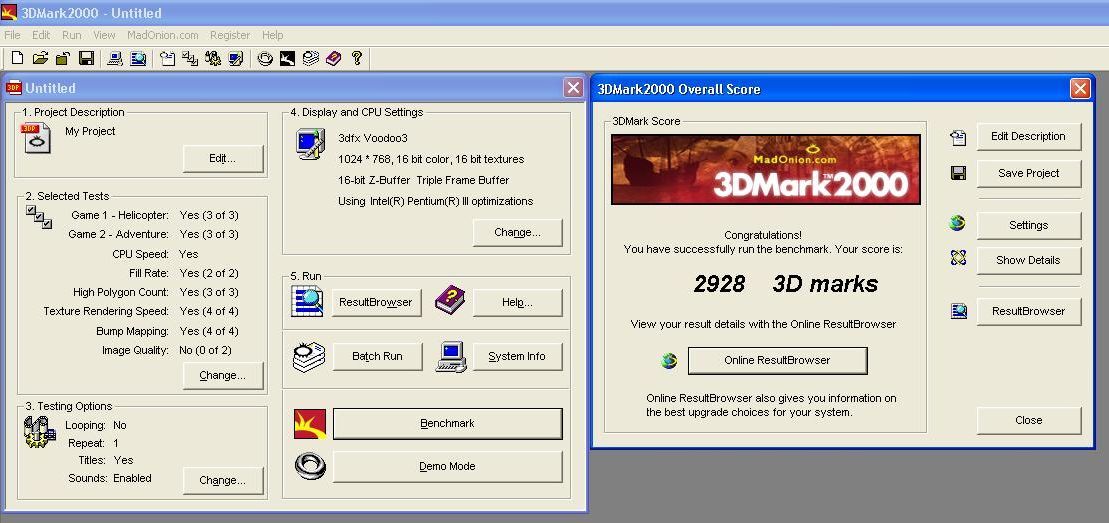
Task: Launch Demo Mode
Action: coord(448,466)
